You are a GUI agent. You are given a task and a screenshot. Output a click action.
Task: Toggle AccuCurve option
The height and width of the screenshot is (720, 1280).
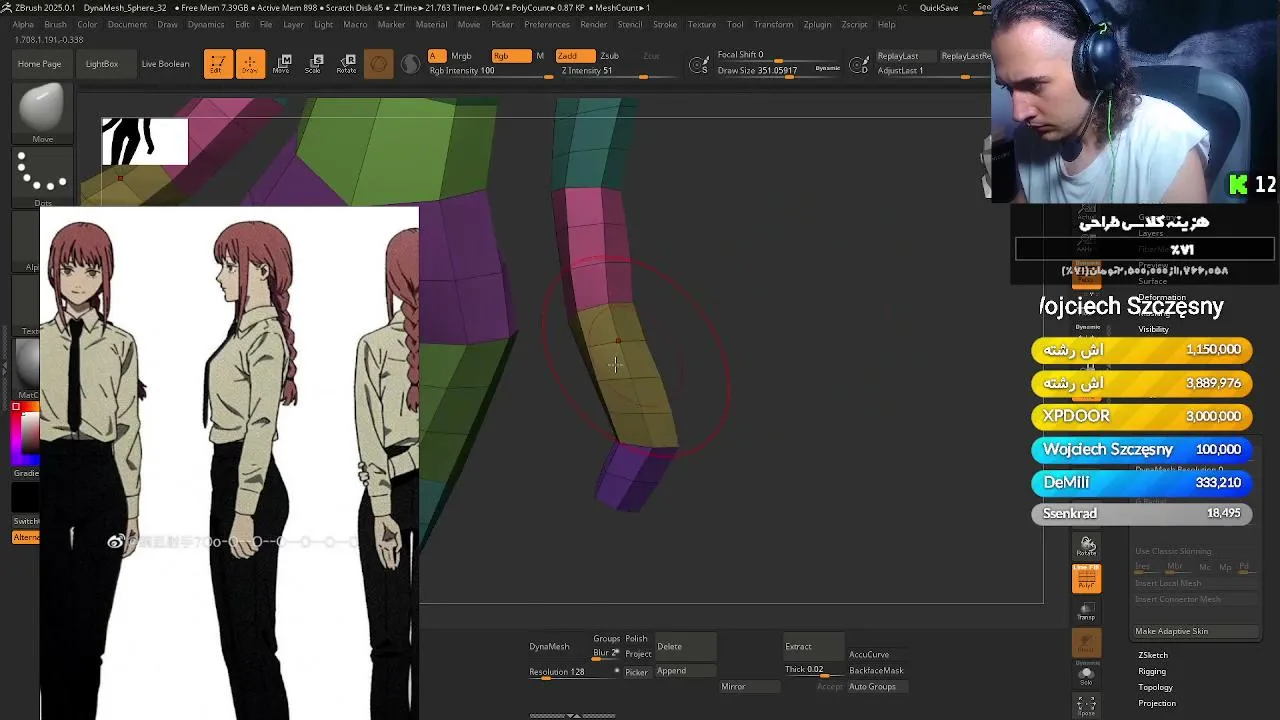pyautogui.click(x=869, y=655)
